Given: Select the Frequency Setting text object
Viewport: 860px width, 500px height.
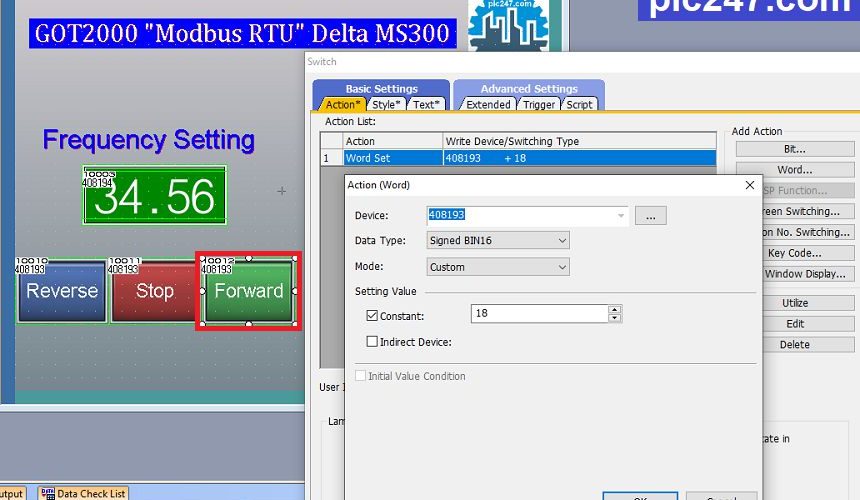Looking at the screenshot, I should [x=149, y=140].
